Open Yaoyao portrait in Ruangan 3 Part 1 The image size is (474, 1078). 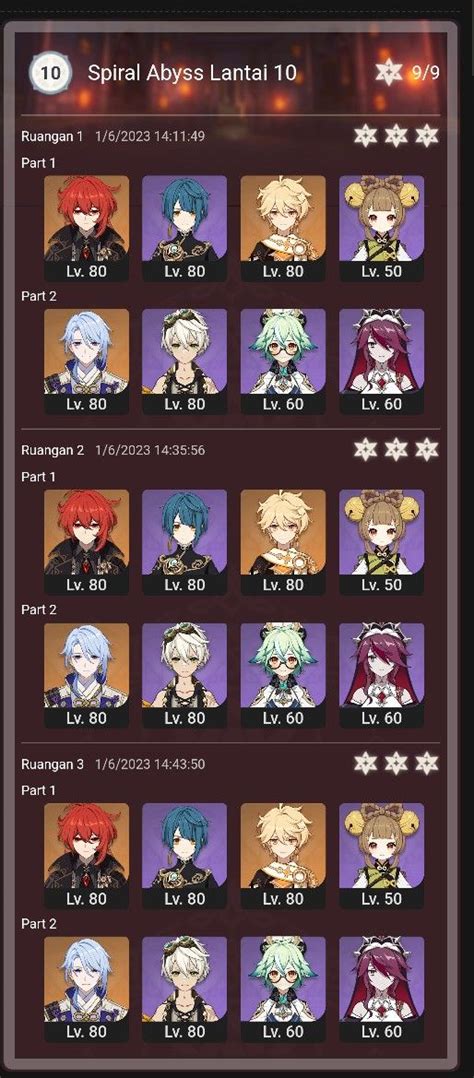point(382,856)
